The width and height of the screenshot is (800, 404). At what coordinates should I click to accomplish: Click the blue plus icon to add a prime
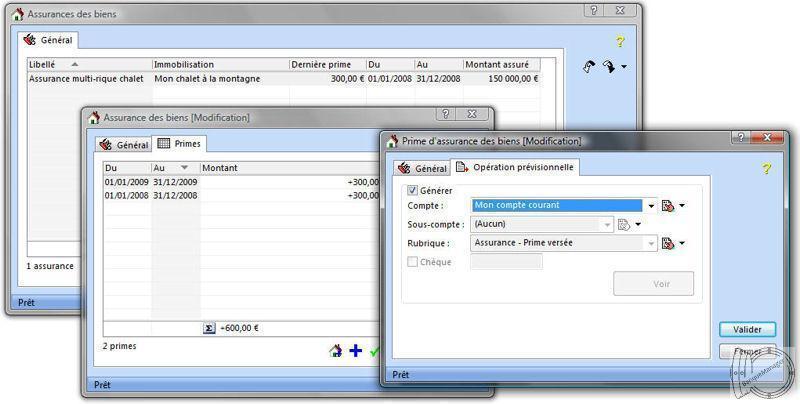355,351
